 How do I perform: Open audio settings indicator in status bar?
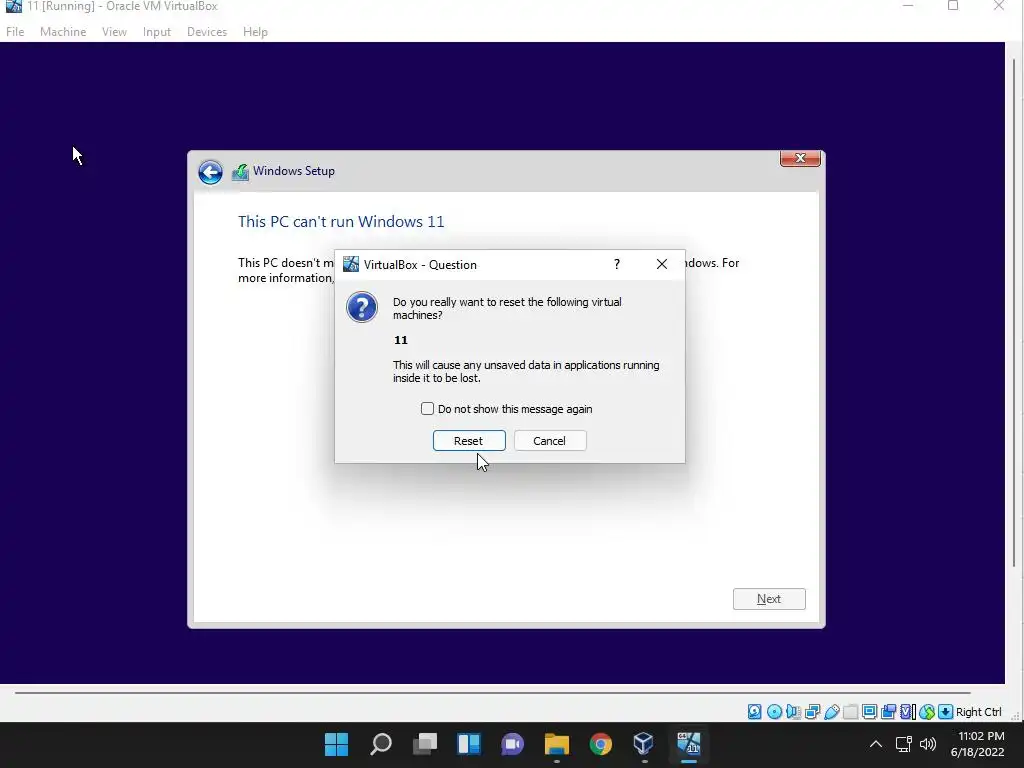[x=793, y=712]
